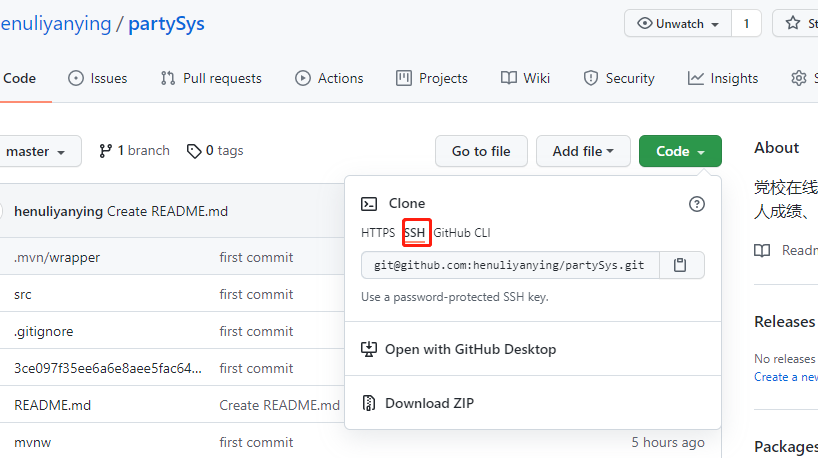Switch to the Pull requests tab
The height and width of the screenshot is (458, 818).
[x=211, y=78]
